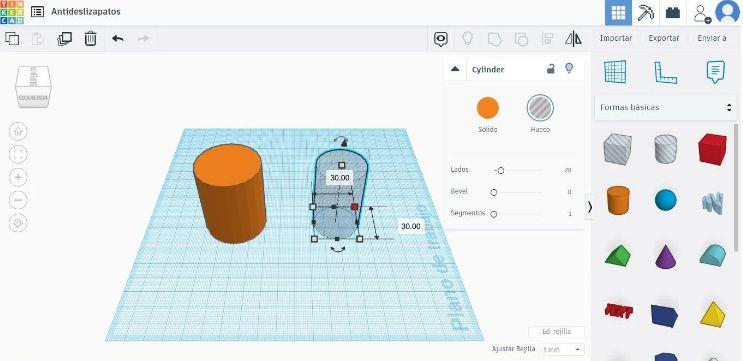The image size is (743, 361).
Task: Invite people with add-user icon
Action: [702, 13]
